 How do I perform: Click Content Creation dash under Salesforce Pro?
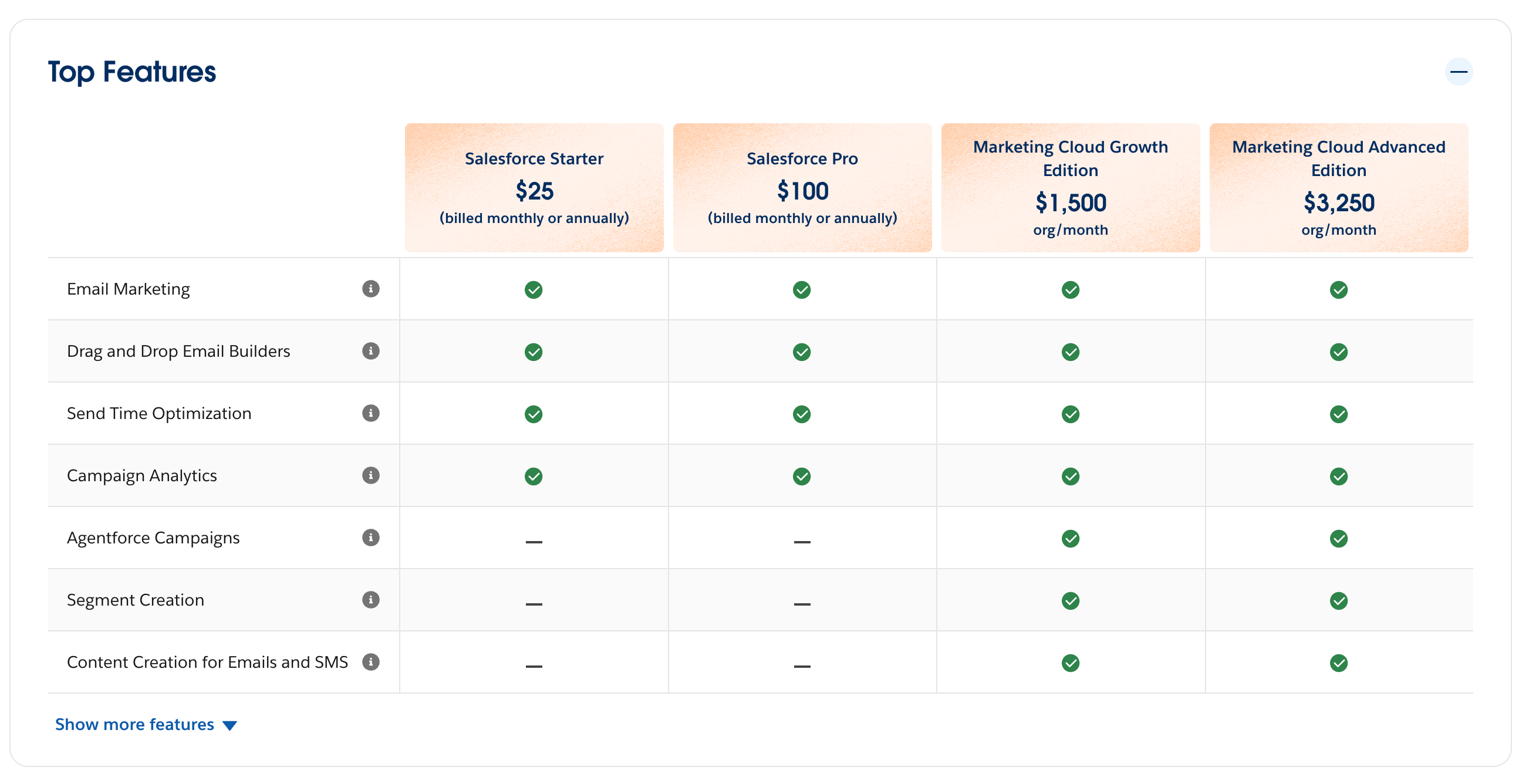[x=802, y=667]
